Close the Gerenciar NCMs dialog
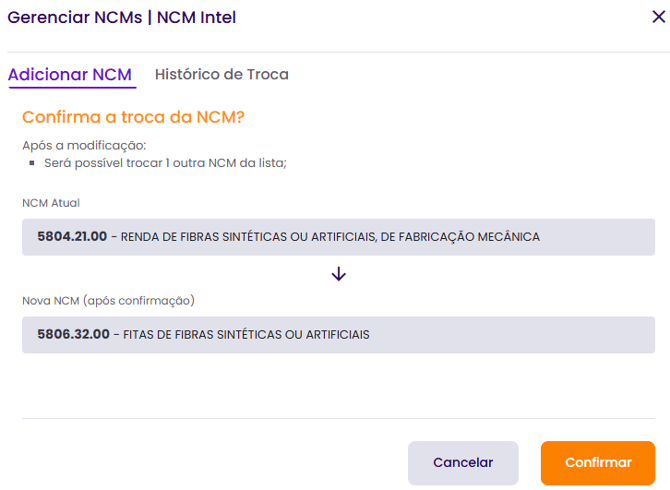670x490 pixels. pos(658,16)
